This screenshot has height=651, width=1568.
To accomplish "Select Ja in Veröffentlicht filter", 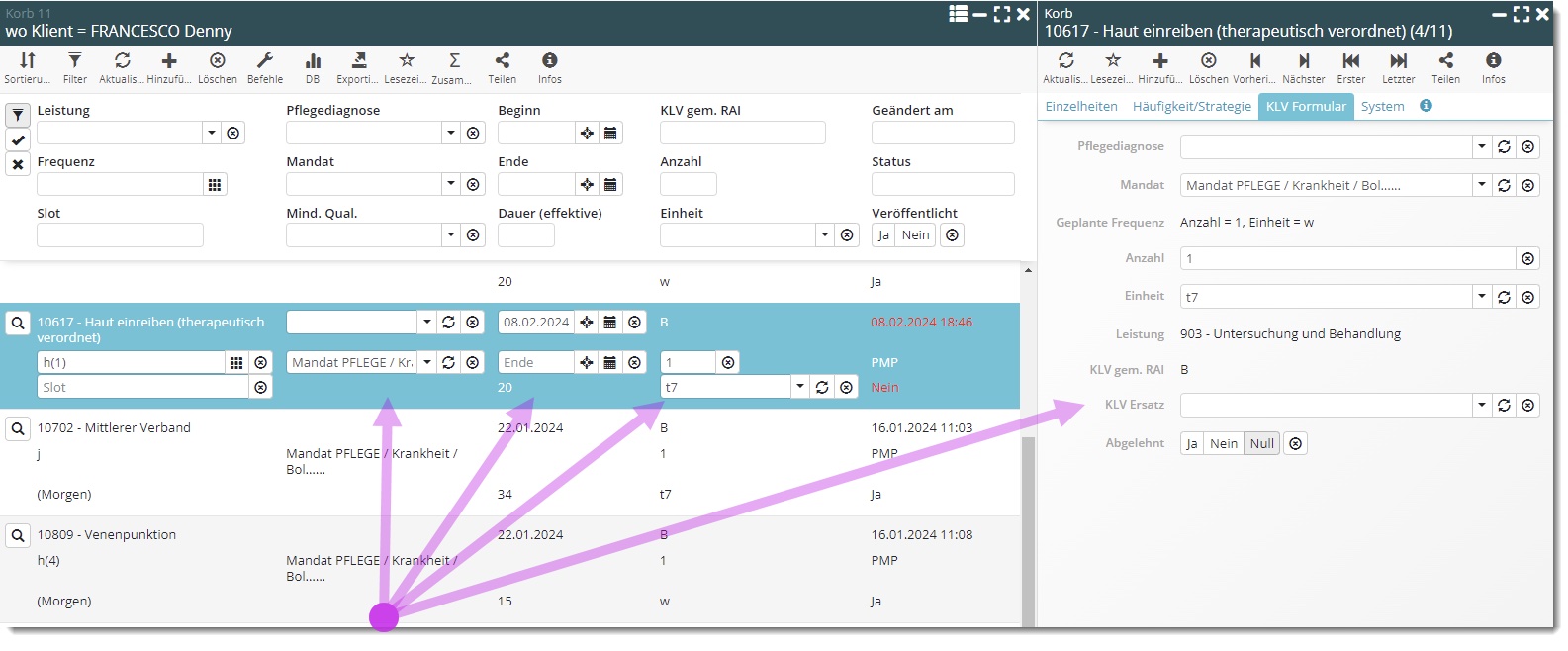I will 883,235.
